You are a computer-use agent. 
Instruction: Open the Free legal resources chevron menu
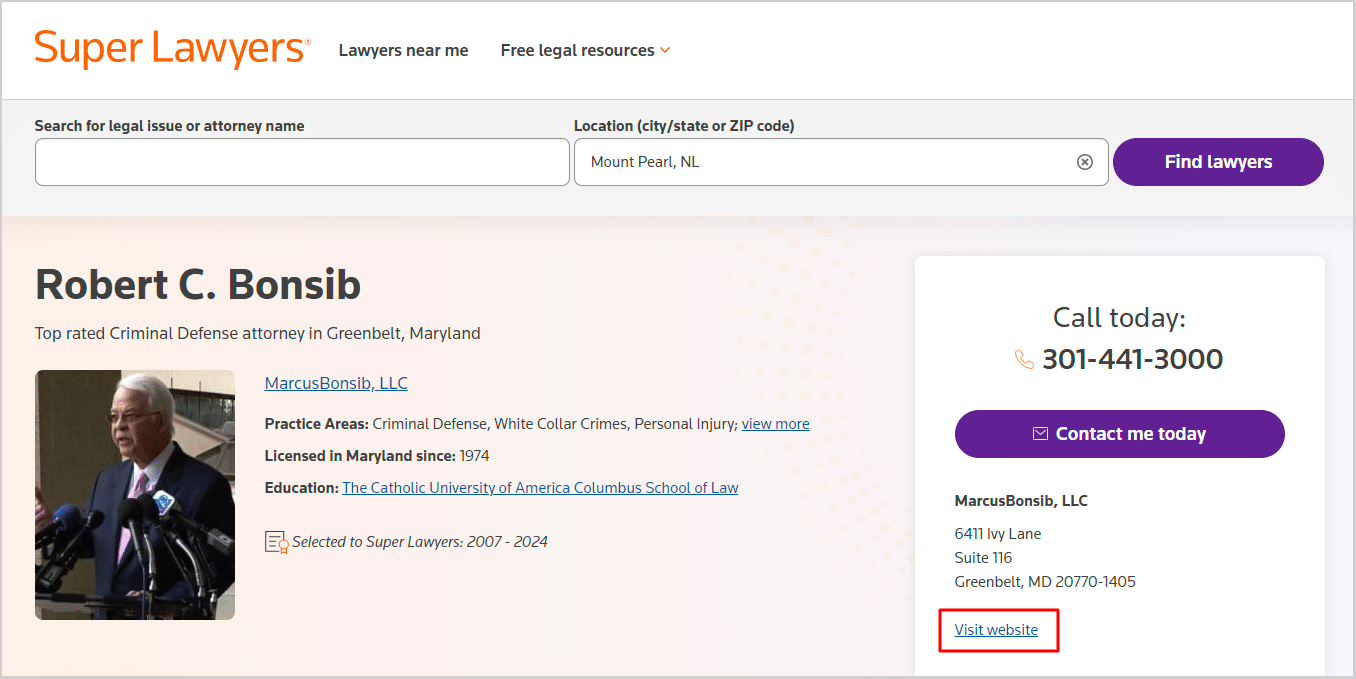tap(665, 49)
